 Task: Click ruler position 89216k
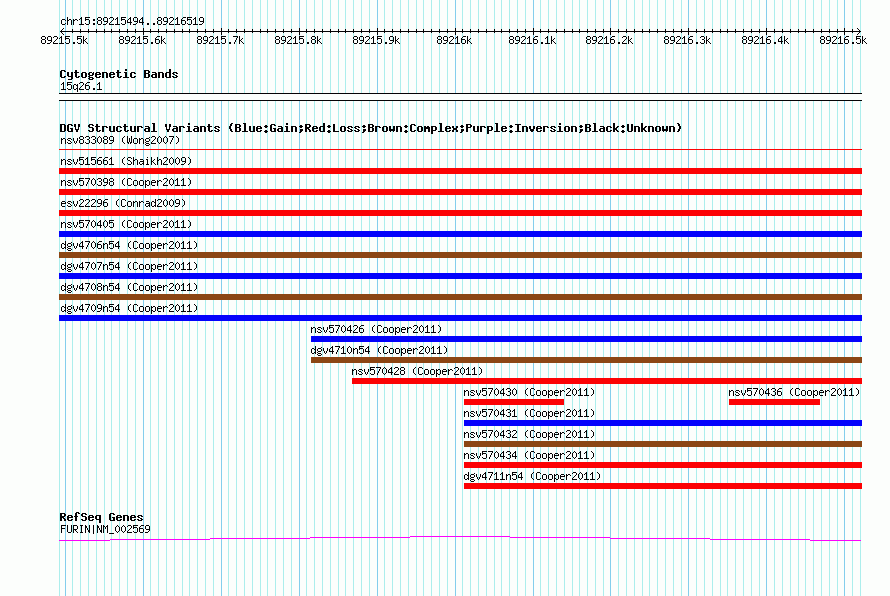pos(454,40)
